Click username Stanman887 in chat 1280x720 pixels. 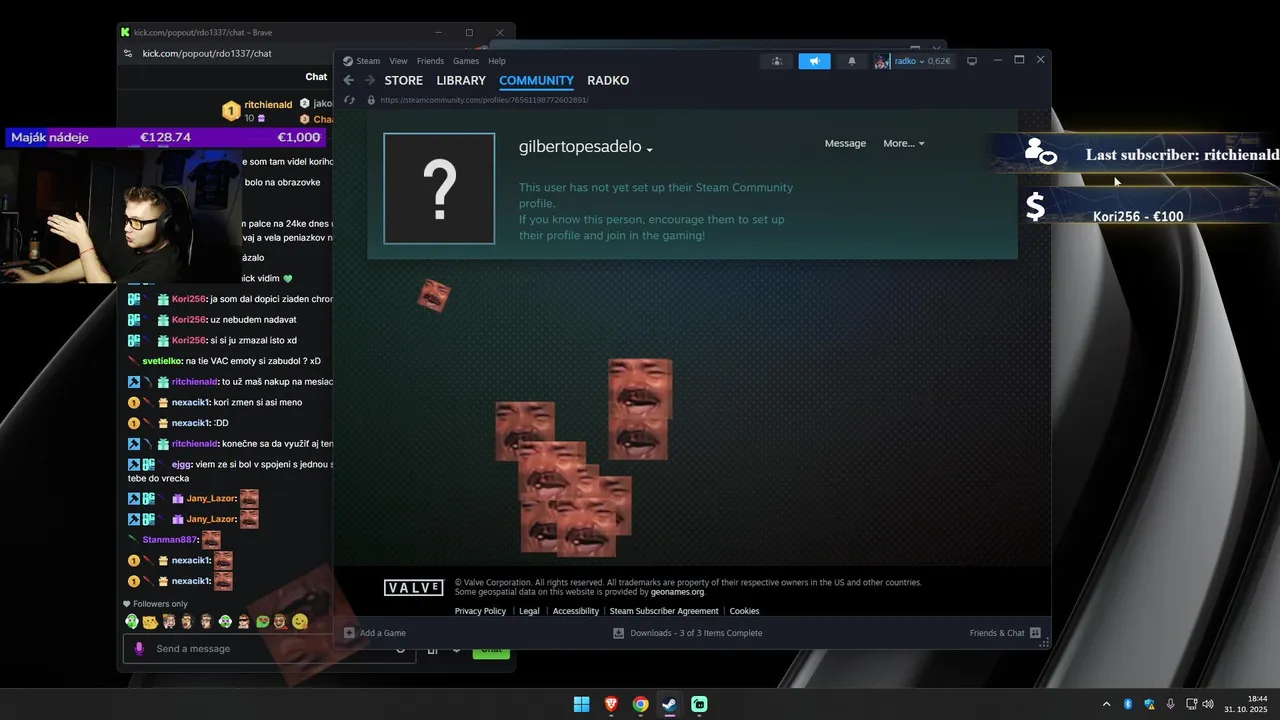(x=170, y=540)
